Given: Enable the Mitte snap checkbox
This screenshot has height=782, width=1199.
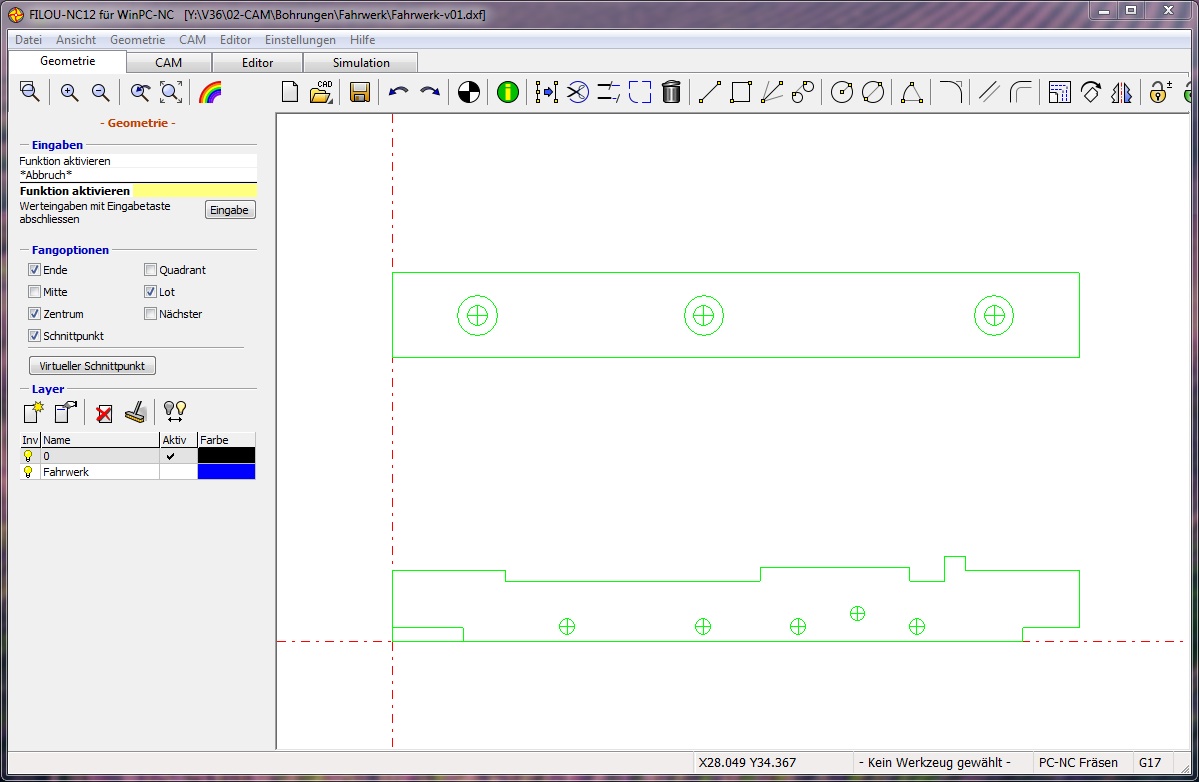Looking at the screenshot, I should [34, 291].
